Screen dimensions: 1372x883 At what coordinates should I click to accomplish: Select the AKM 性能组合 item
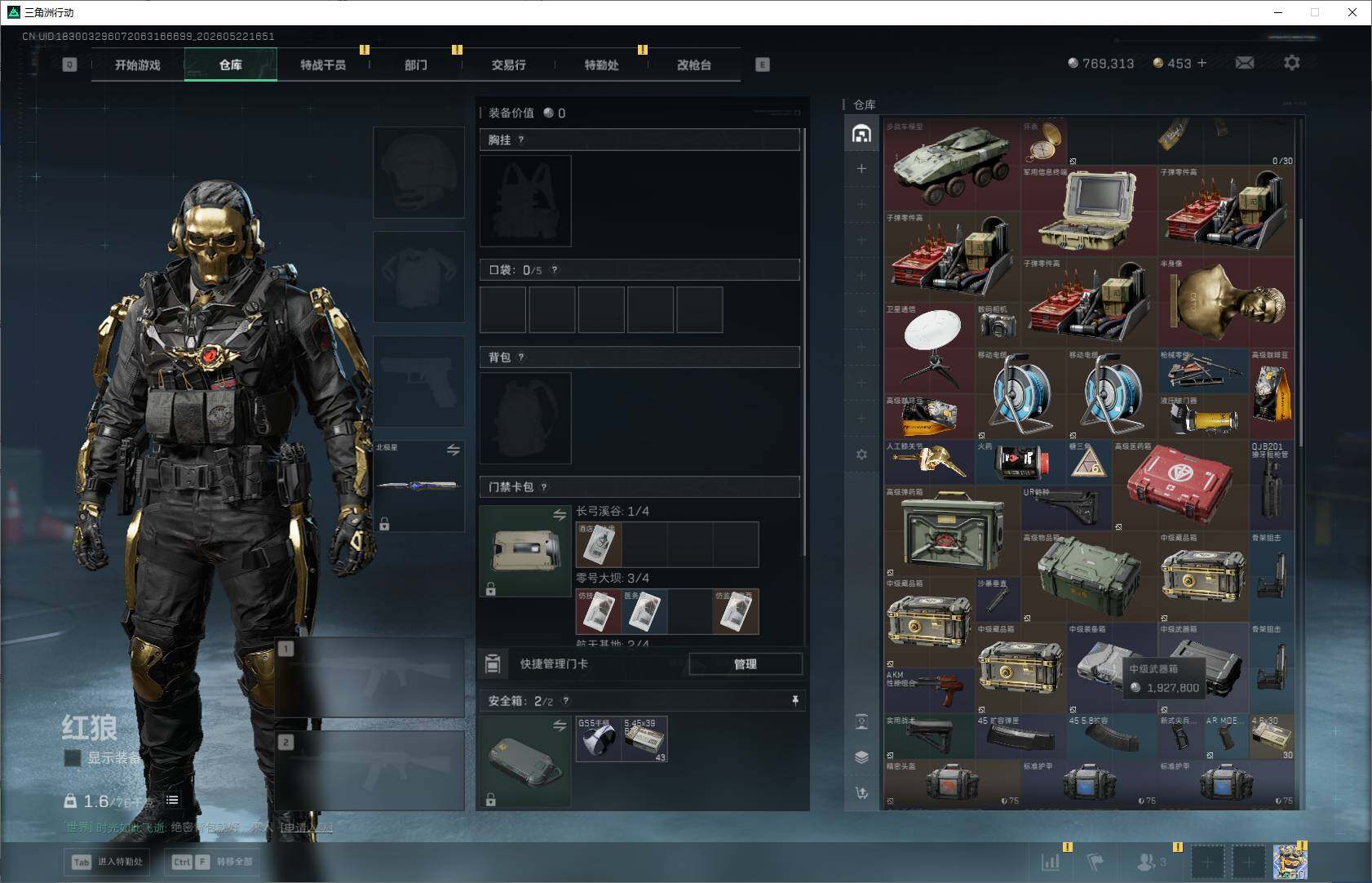(x=929, y=690)
